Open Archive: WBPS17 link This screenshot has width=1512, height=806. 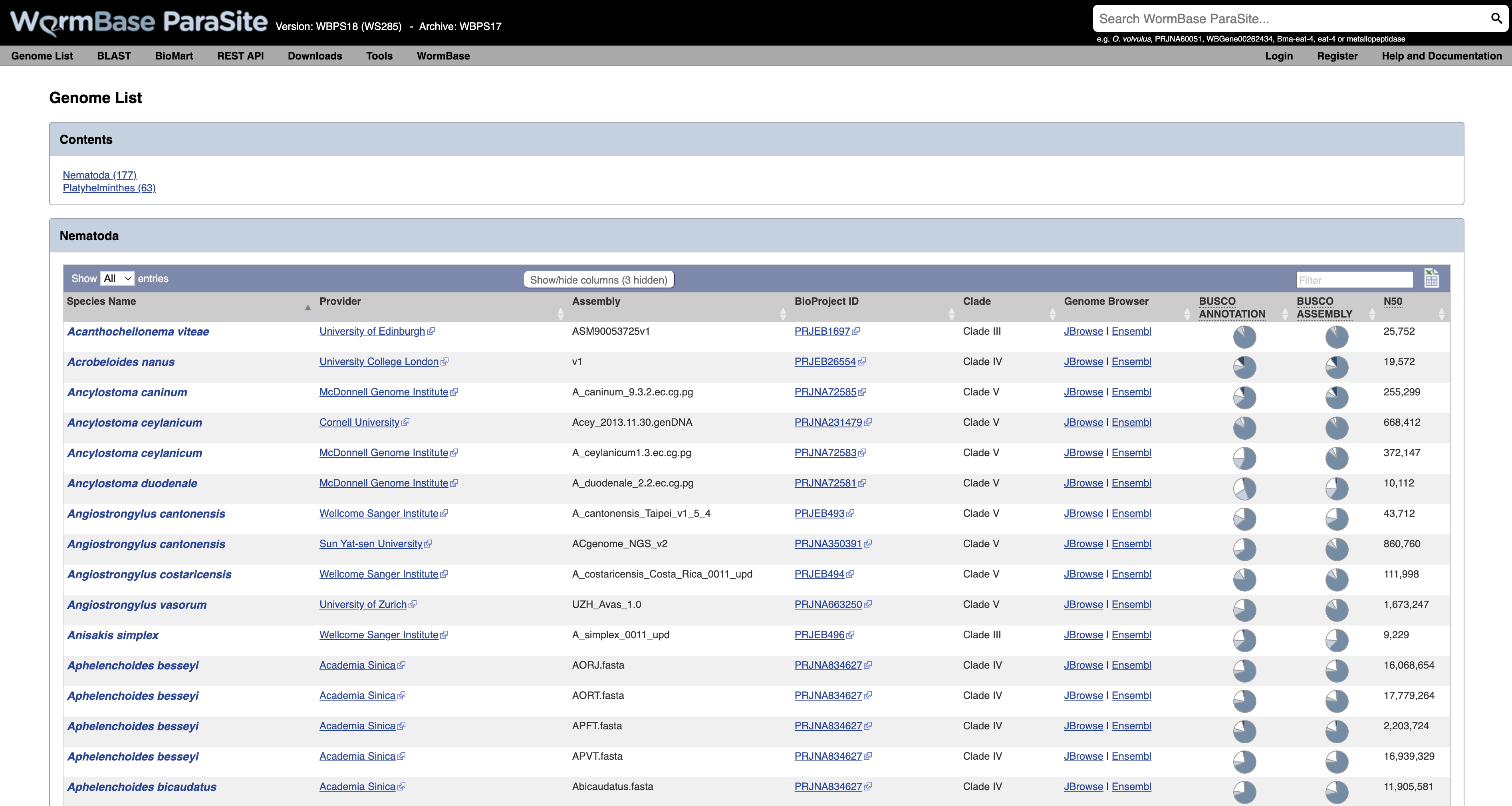point(460,26)
